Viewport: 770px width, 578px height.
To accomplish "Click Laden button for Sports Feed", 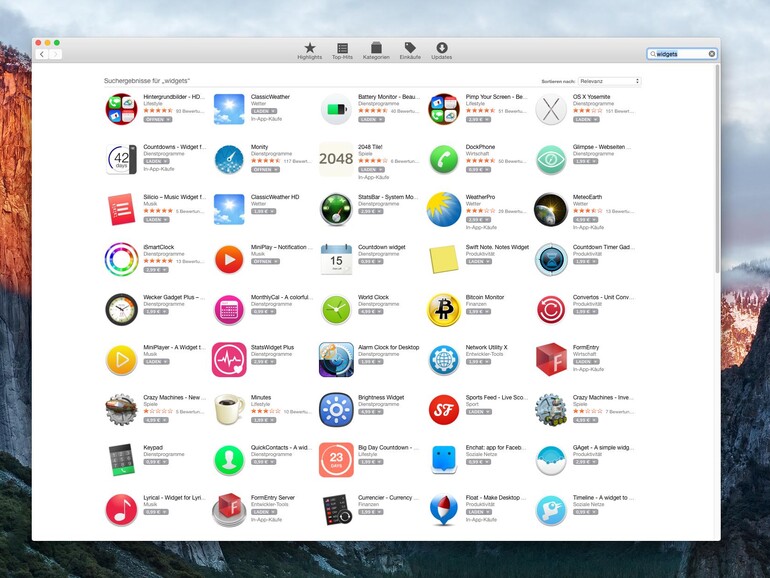I will click(478, 412).
